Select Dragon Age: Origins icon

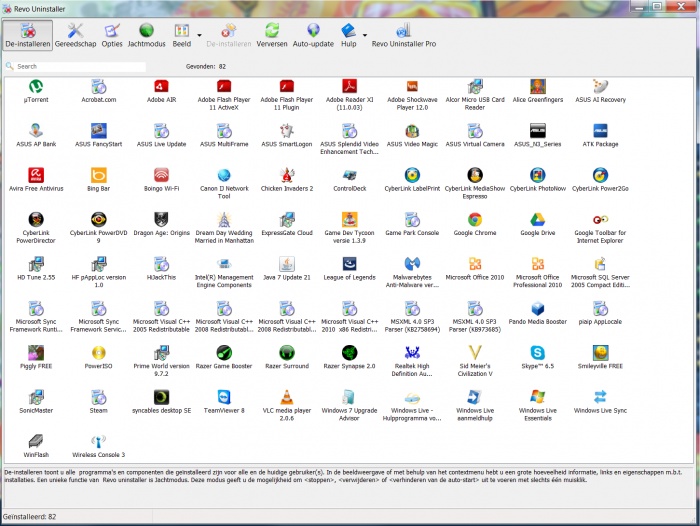[161, 219]
